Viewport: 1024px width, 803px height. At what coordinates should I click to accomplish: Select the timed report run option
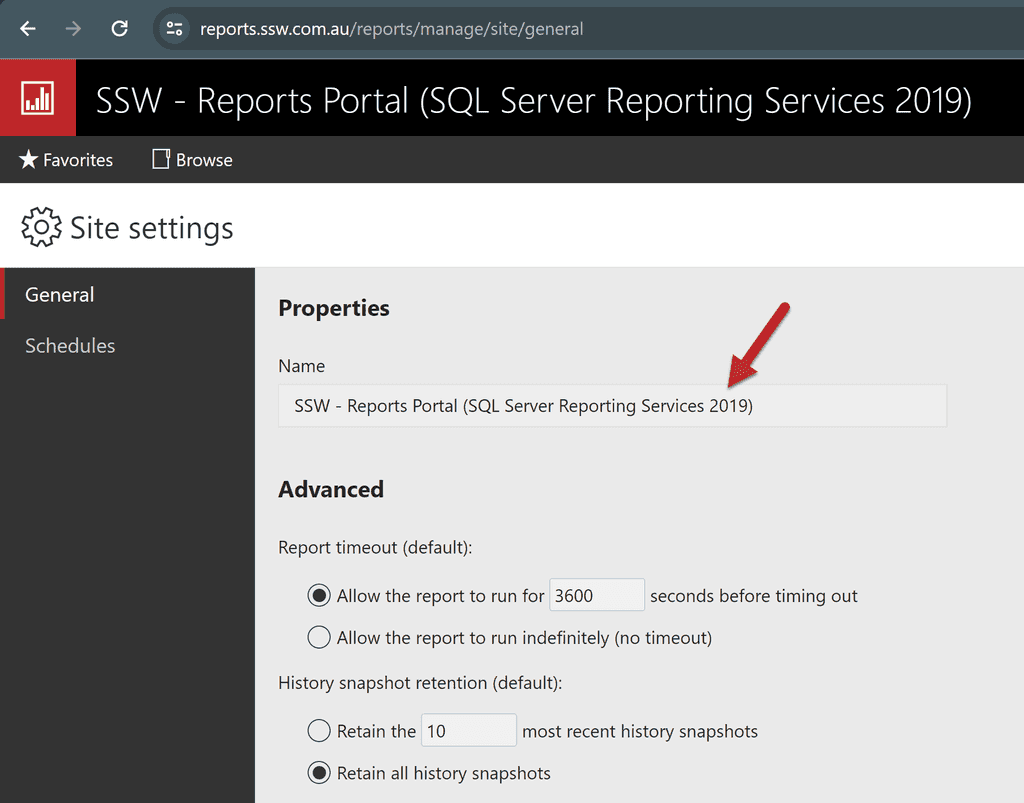point(318,594)
